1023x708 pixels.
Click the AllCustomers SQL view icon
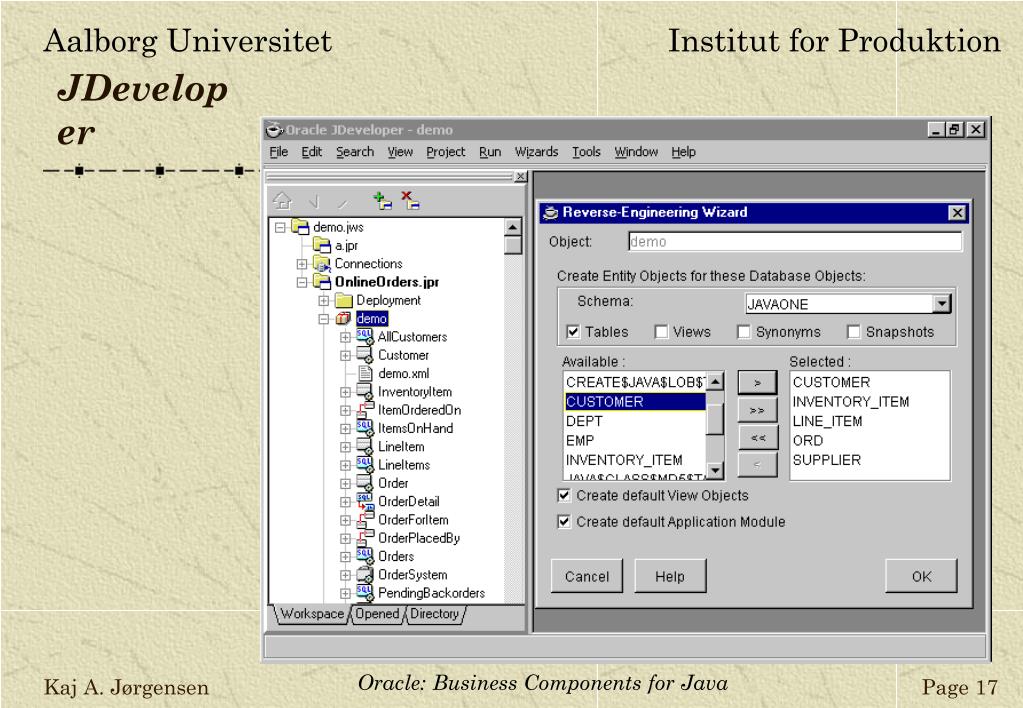(365, 337)
